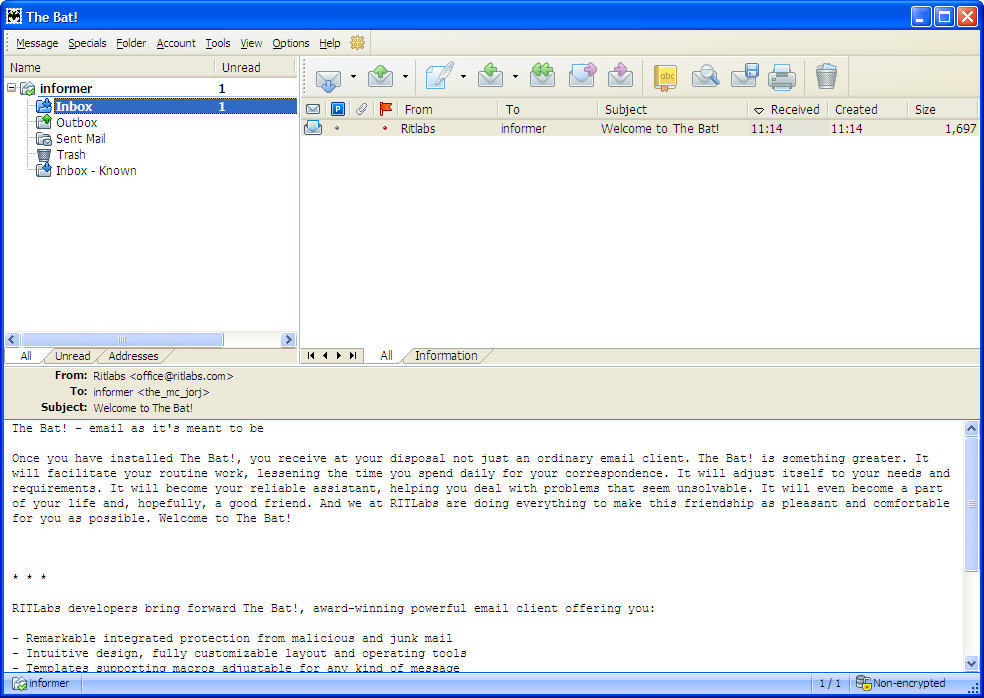Jump to last message navigation button
The width and height of the screenshot is (984, 698).
[353, 355]
